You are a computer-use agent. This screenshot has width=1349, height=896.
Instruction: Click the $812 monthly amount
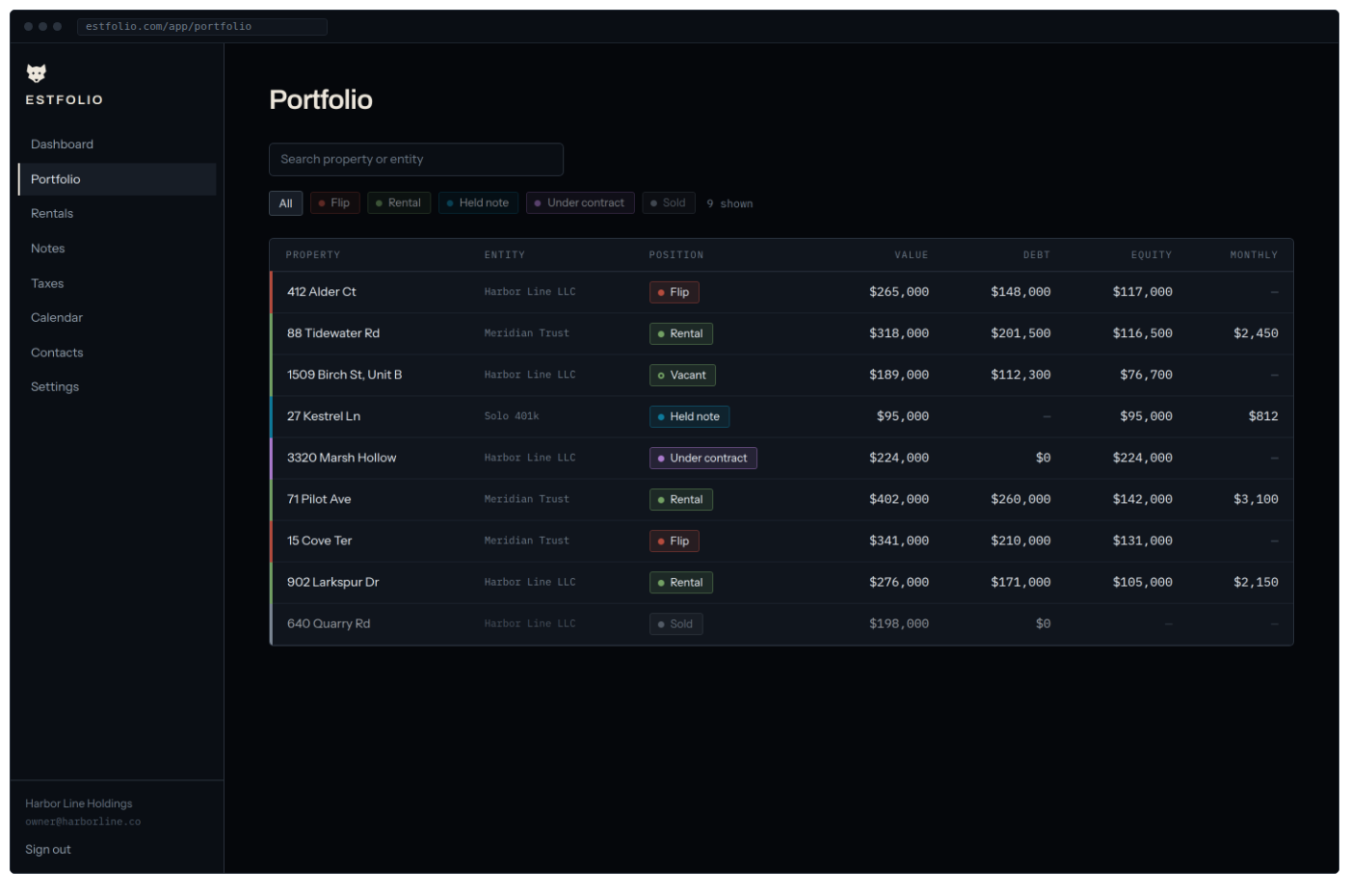click(x=1263, y=416)
